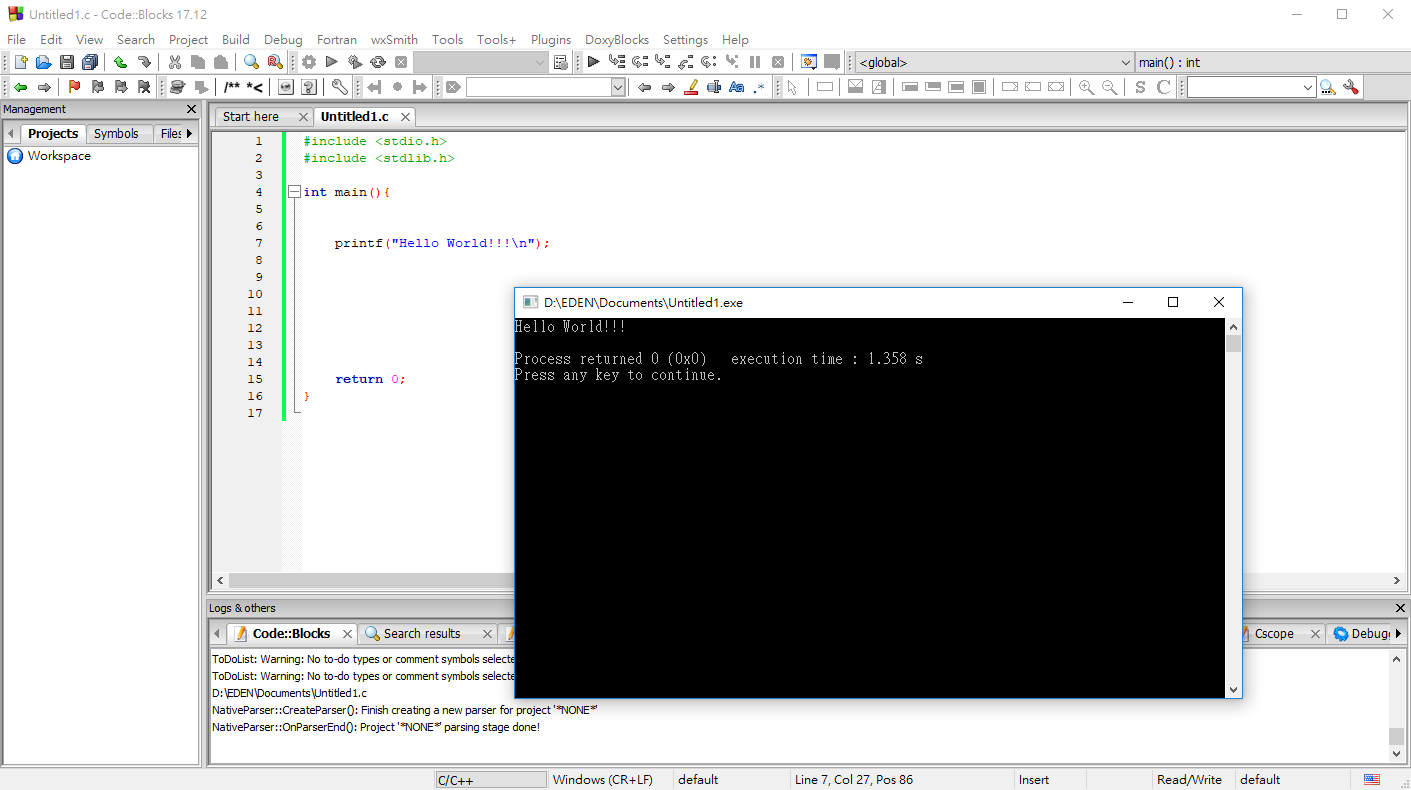Click the Build gear icon

tap(309, 62)
